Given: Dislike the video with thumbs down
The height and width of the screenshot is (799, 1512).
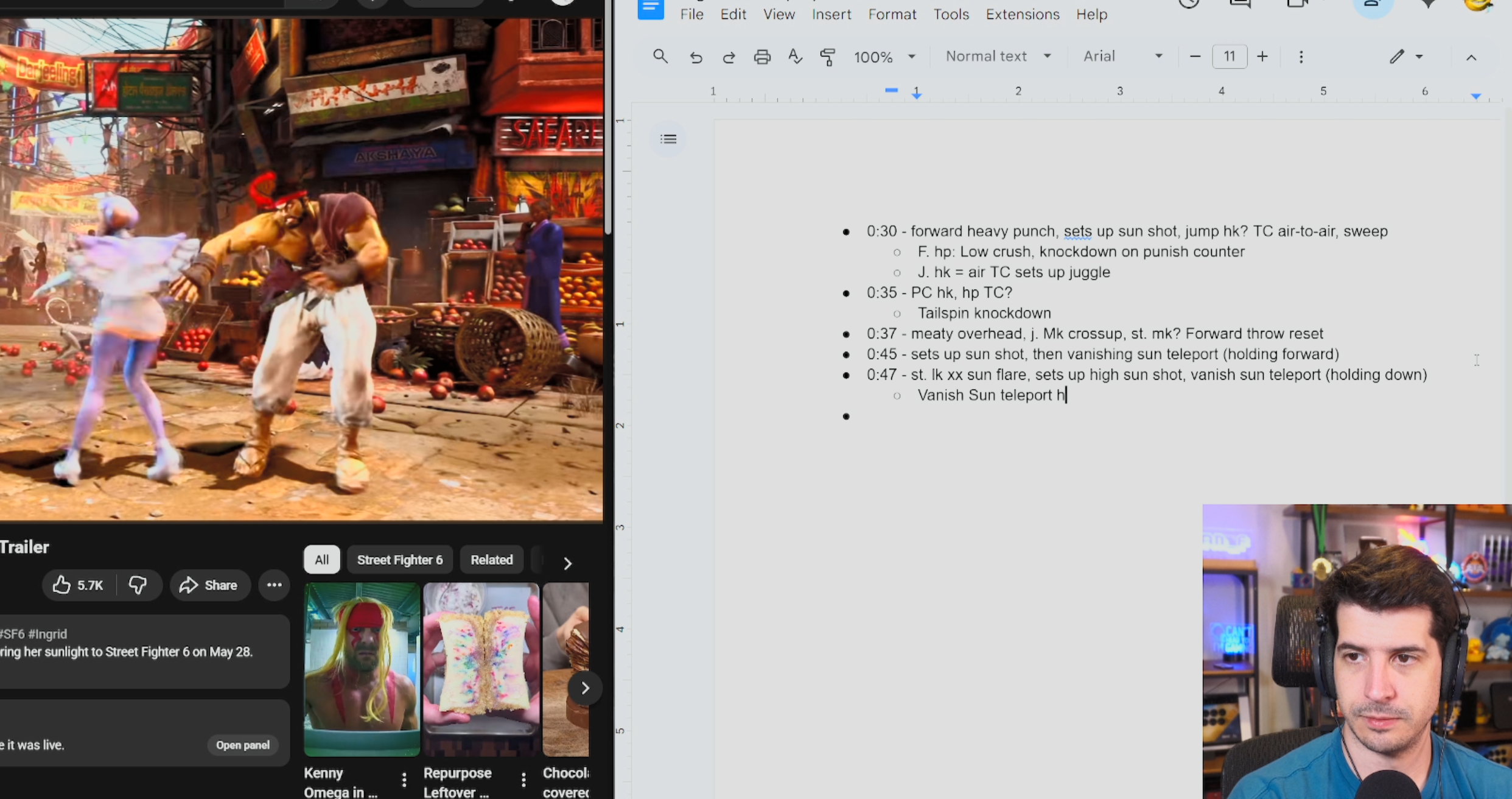Looking at the screenshot, I should [138, 585].
